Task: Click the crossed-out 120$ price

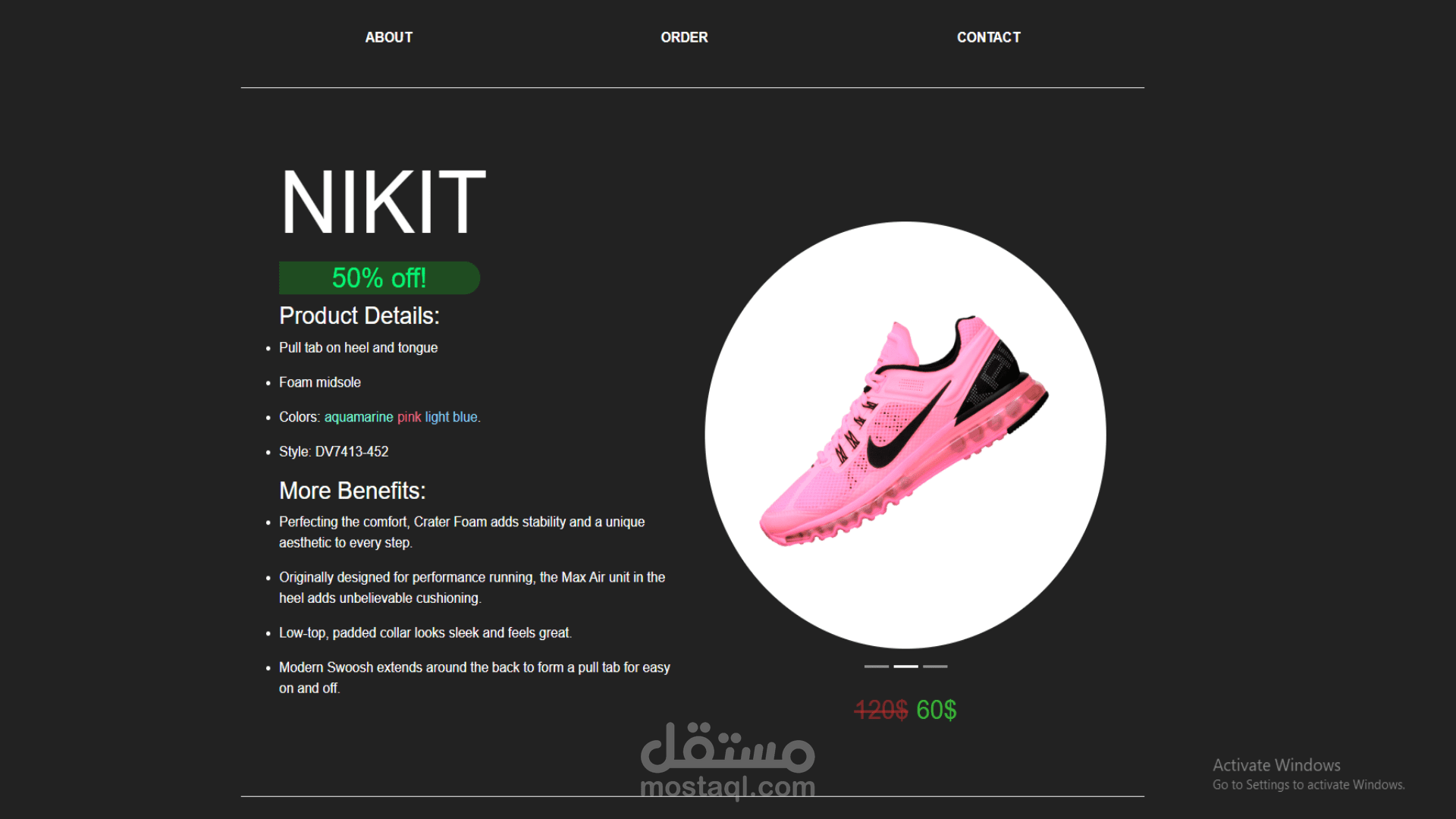Action: point(880,710)
